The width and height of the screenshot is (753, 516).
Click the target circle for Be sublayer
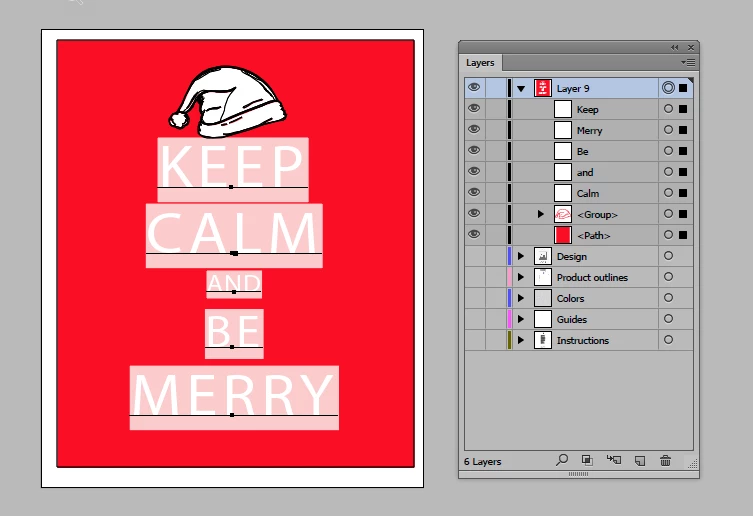click(x=668, y=150)
